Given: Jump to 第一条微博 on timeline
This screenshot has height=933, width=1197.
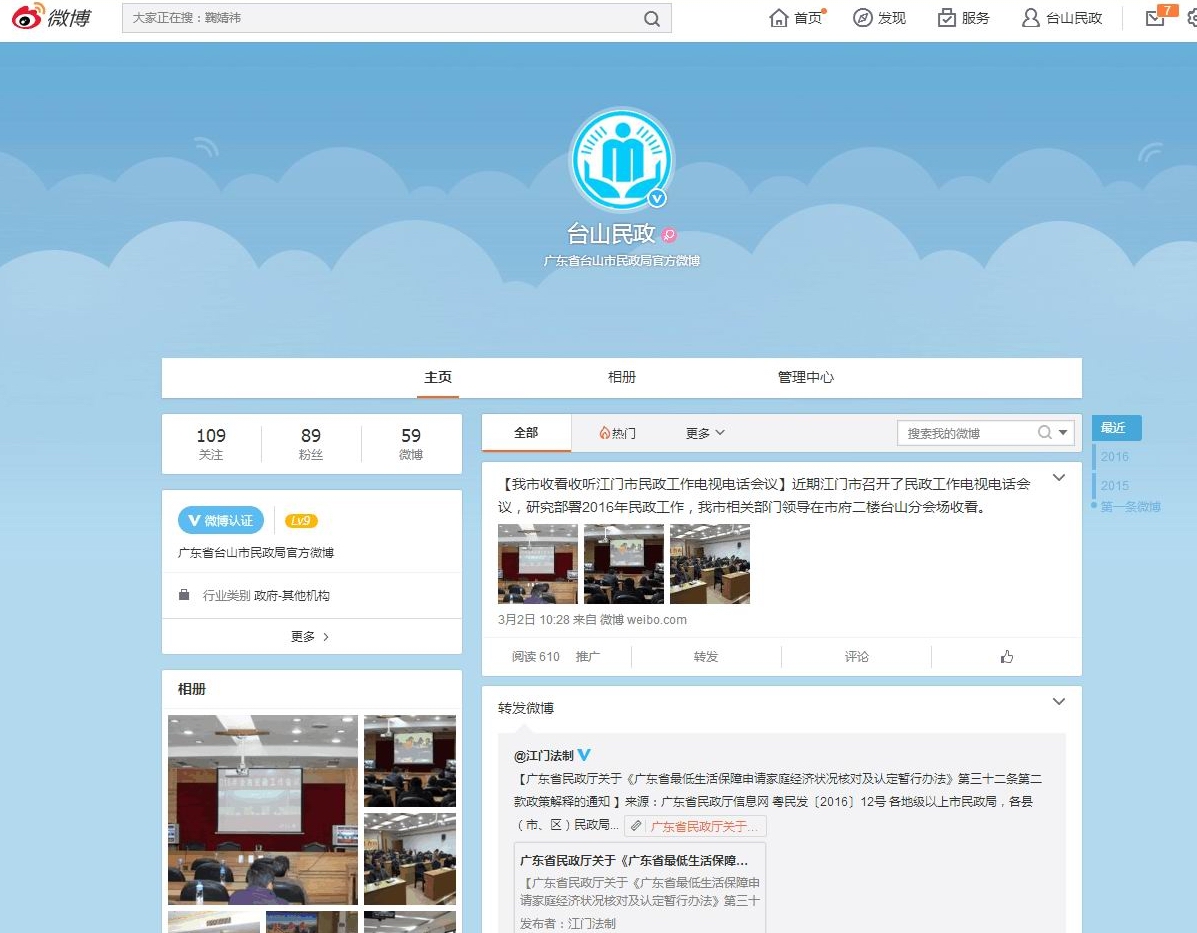Looking at the screenshot, I should point(1131,506).
